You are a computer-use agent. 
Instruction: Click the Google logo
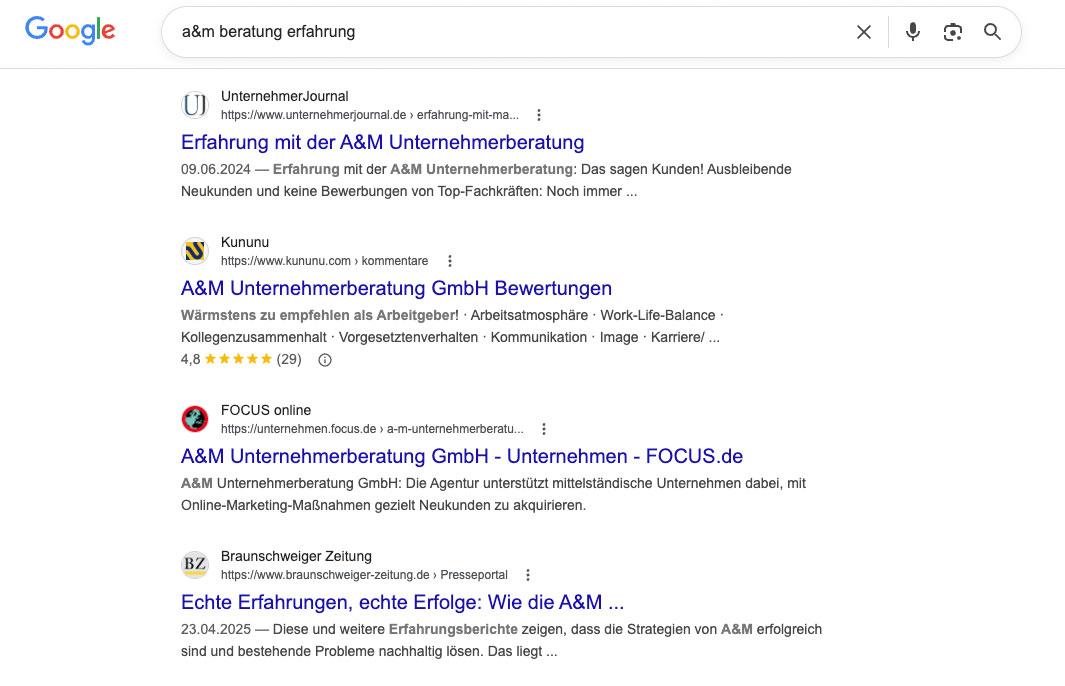point(70,31)
